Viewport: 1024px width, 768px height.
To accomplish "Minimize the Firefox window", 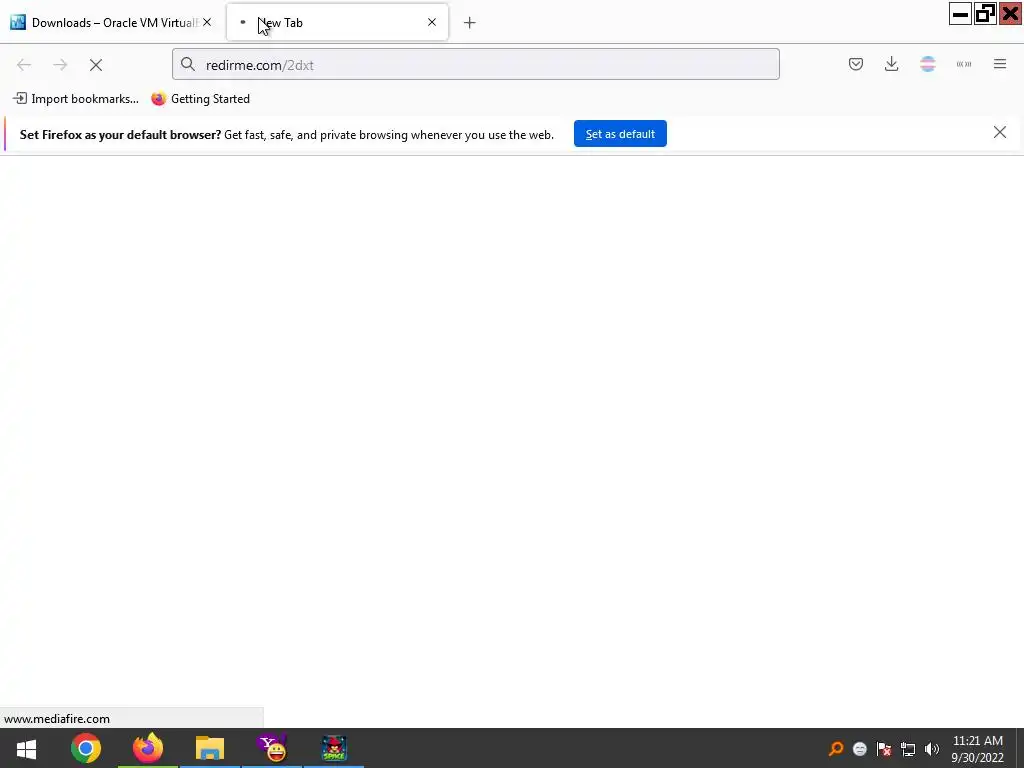I will [x=960, y=14].
